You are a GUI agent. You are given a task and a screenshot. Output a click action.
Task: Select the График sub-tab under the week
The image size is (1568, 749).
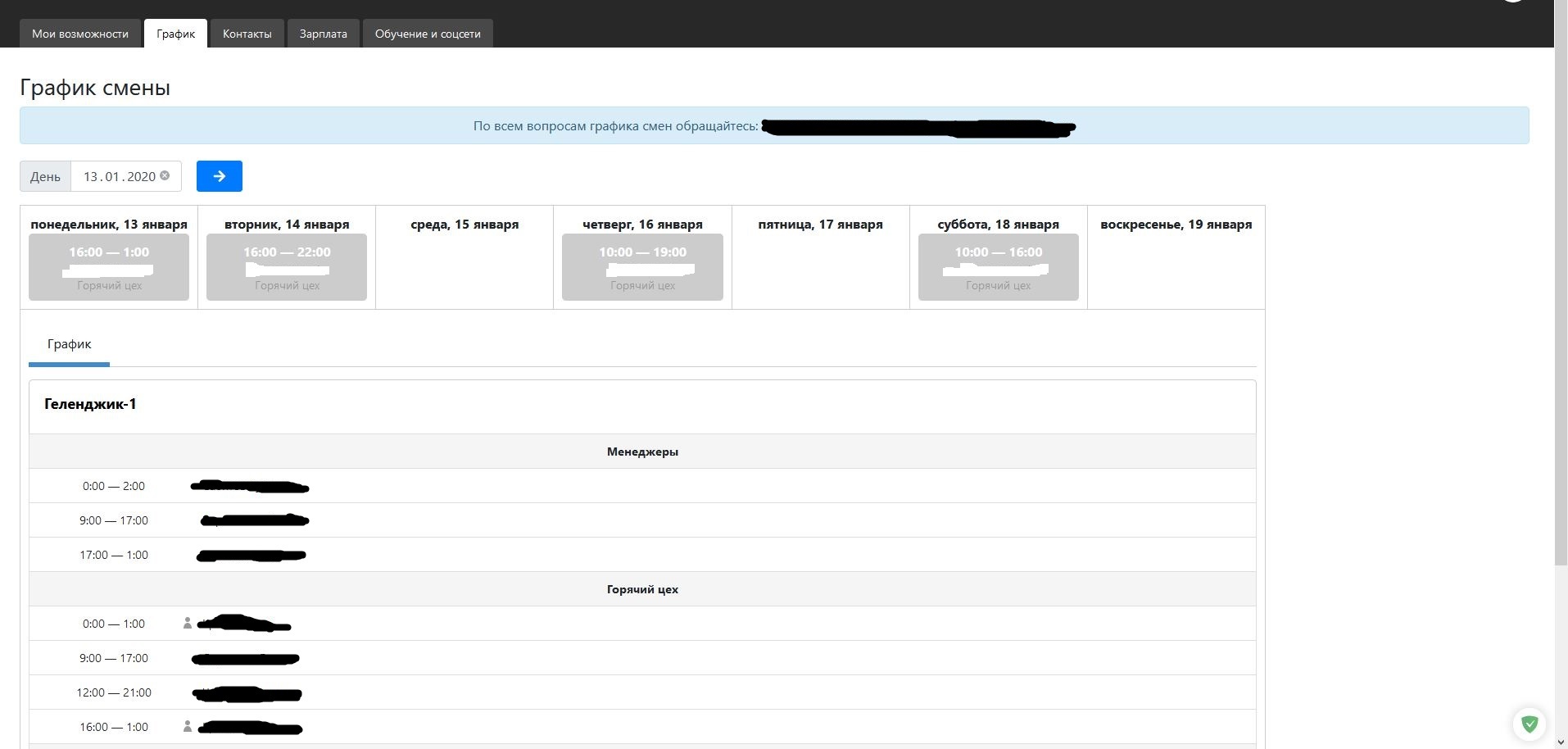click(69, 345)
